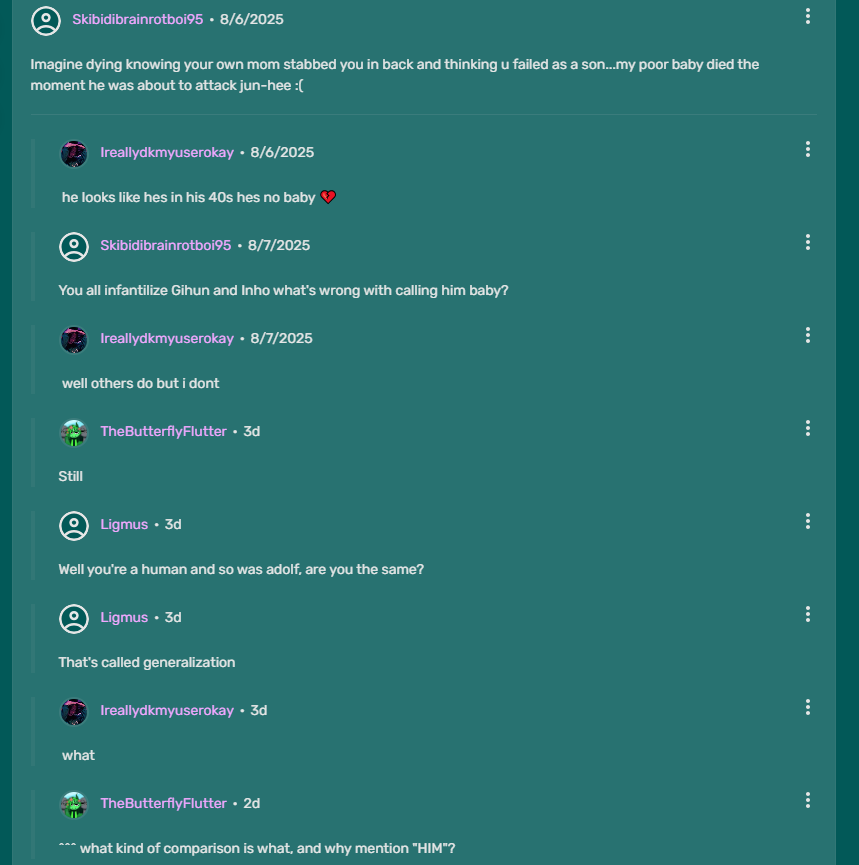Open kebab menu on "infantilize Gihun" reply

tap(808, 242)
